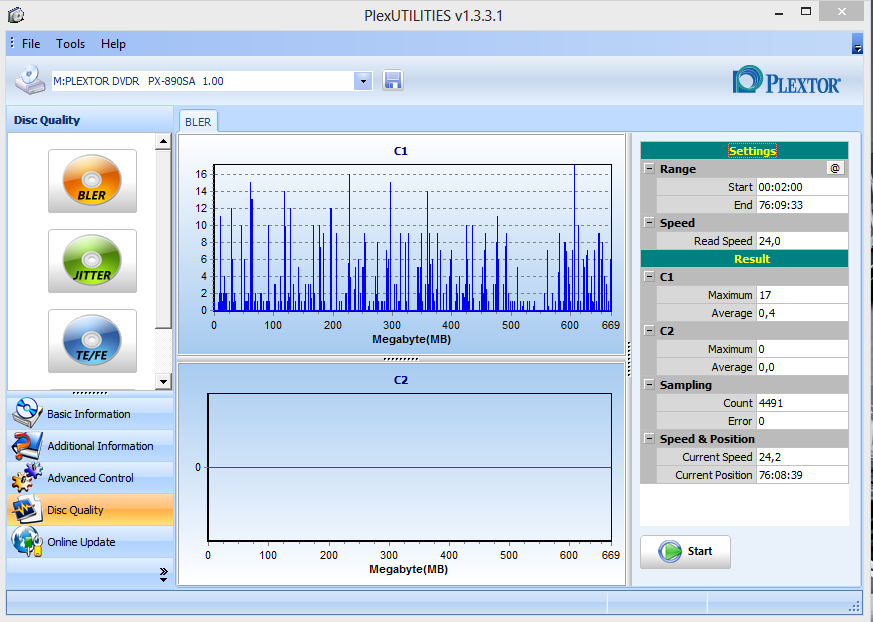Open the Tools menu

coord(70,43)
